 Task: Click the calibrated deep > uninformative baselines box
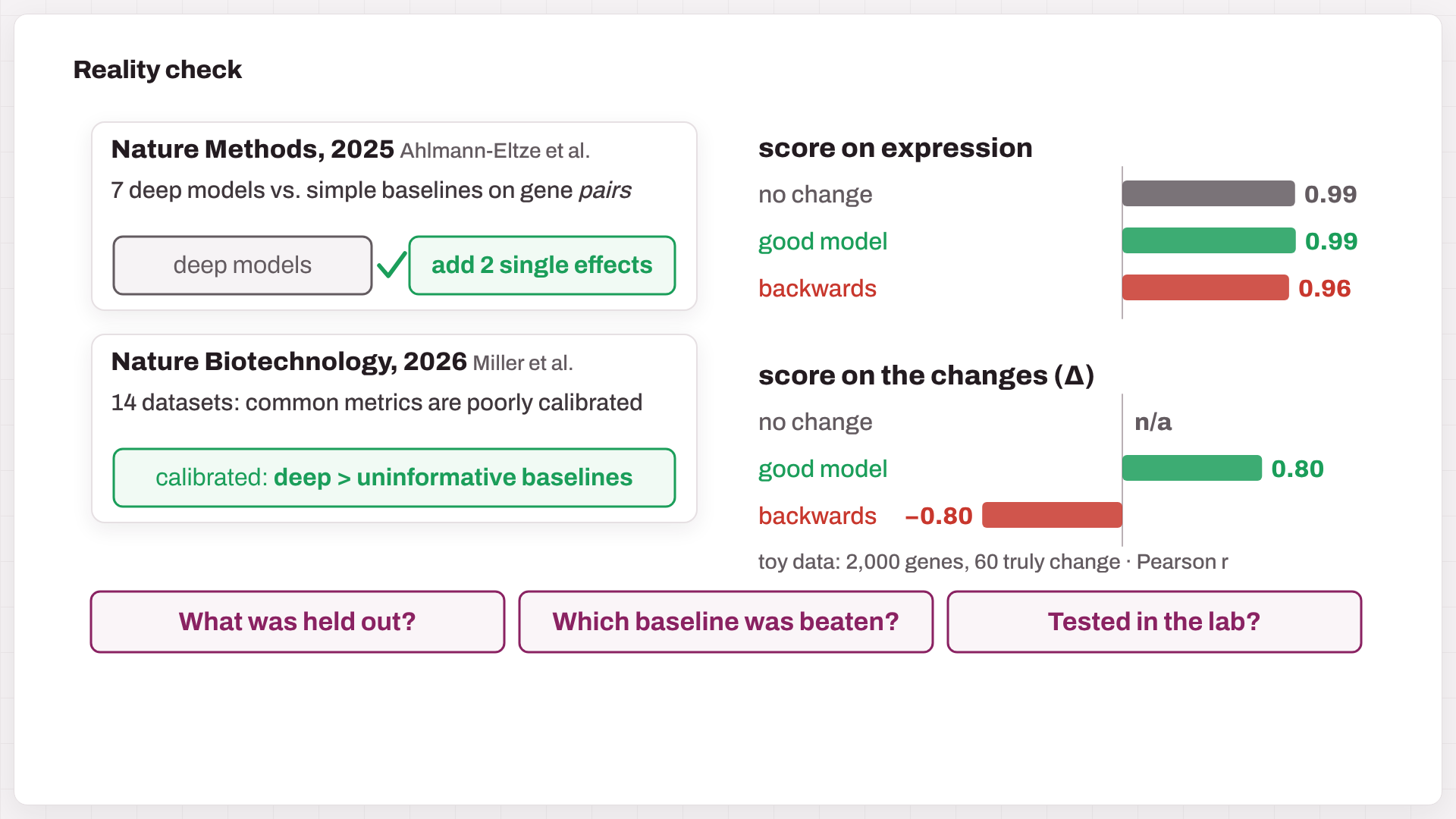394,478
